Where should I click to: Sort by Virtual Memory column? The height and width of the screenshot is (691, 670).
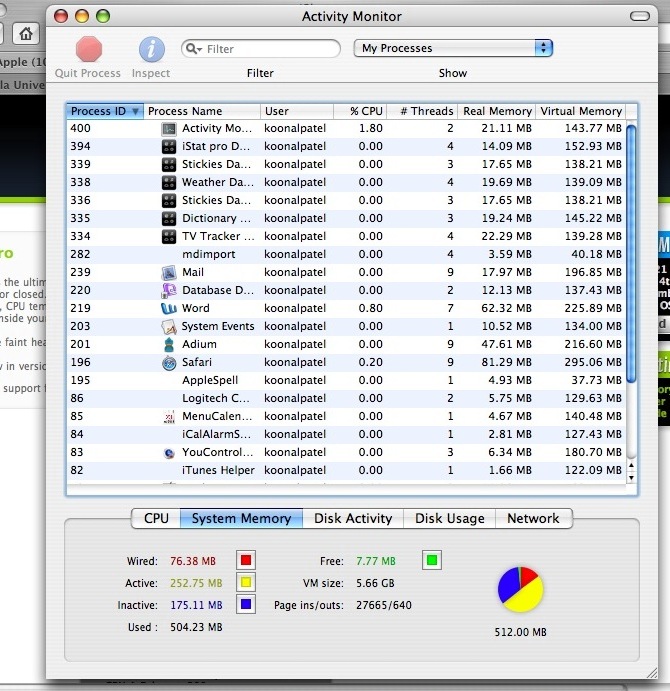pos(581,111)
